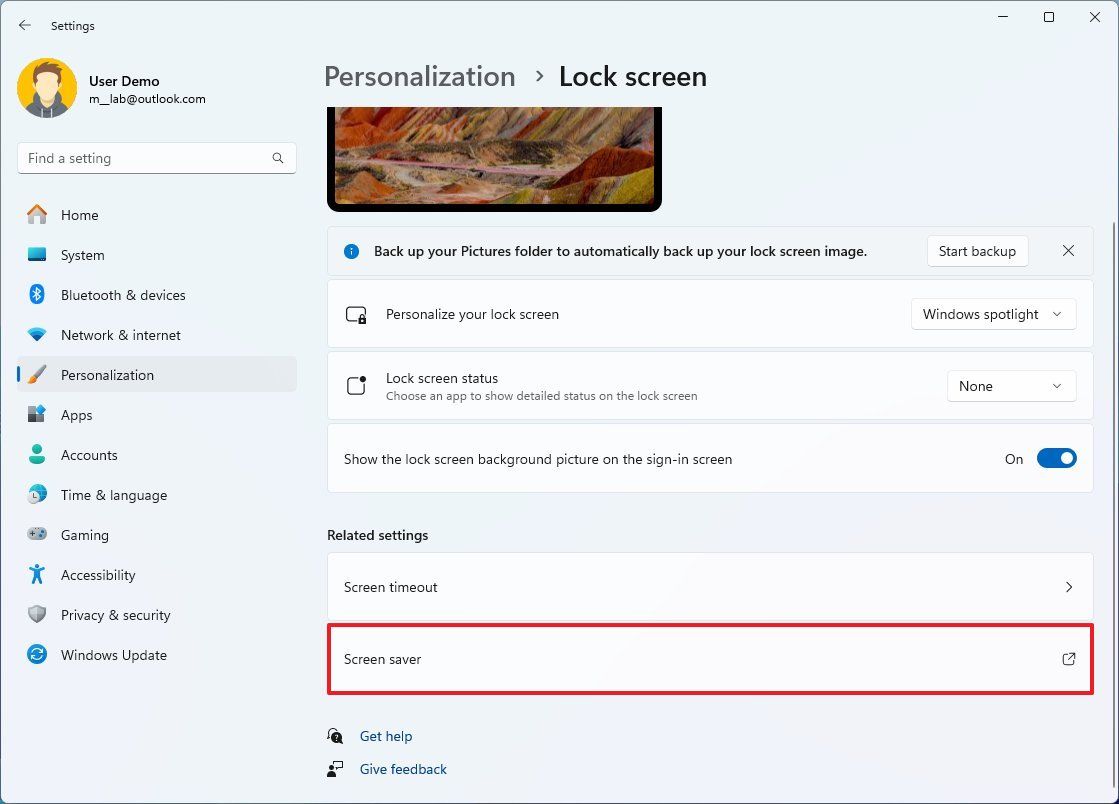Open the Give feedback link
The image size is (1119, 804).
pos(402,768)
